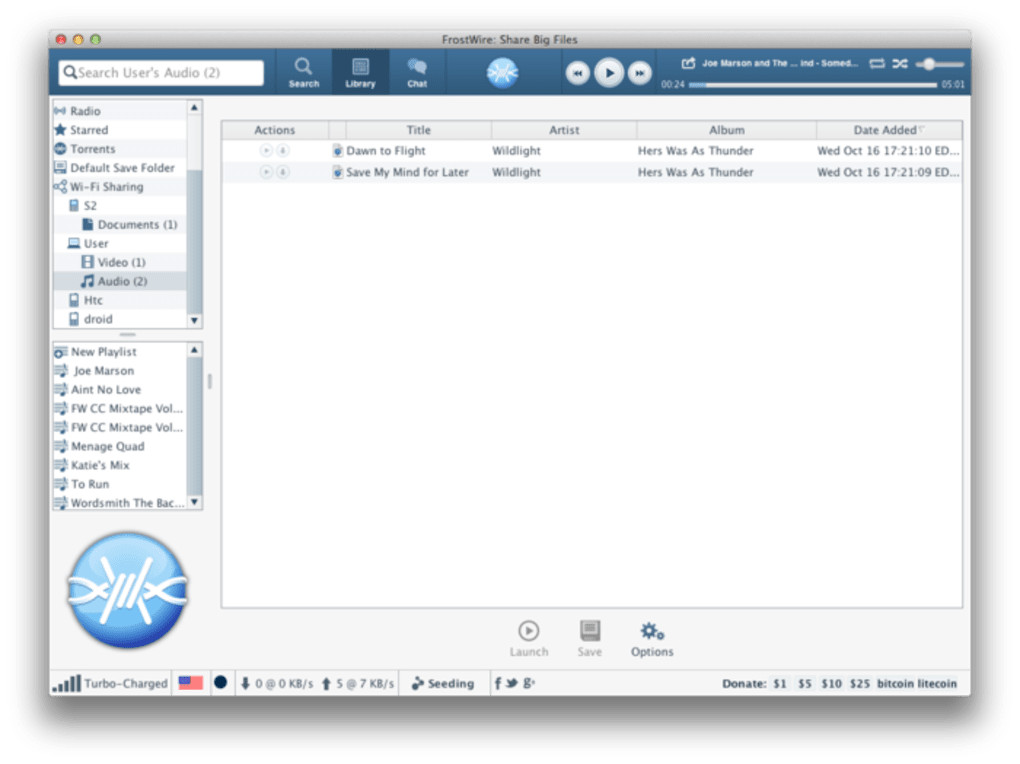Click the Launch button

tap(528, 638)
